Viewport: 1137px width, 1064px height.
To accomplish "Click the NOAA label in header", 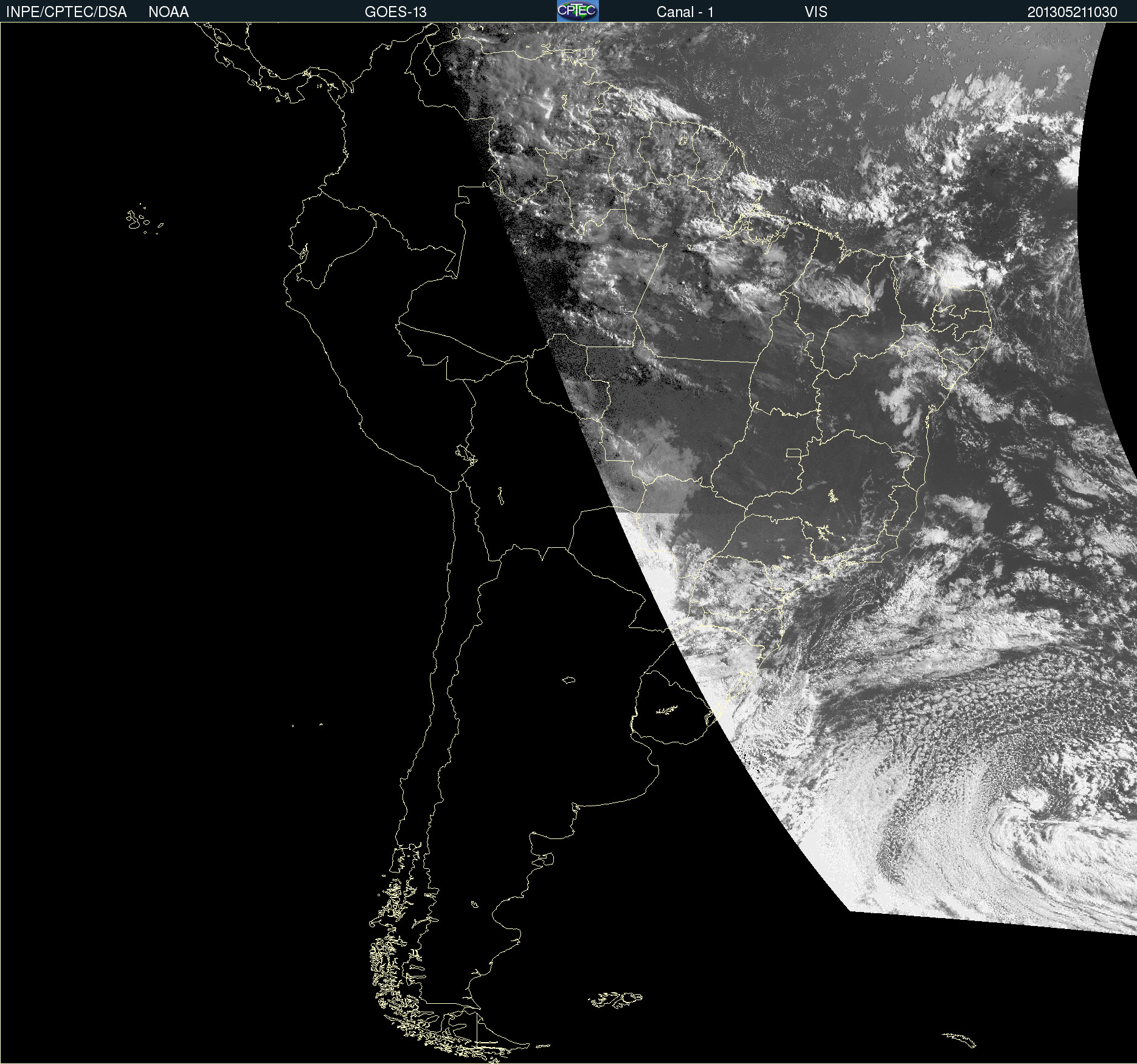I will (168, 12).
